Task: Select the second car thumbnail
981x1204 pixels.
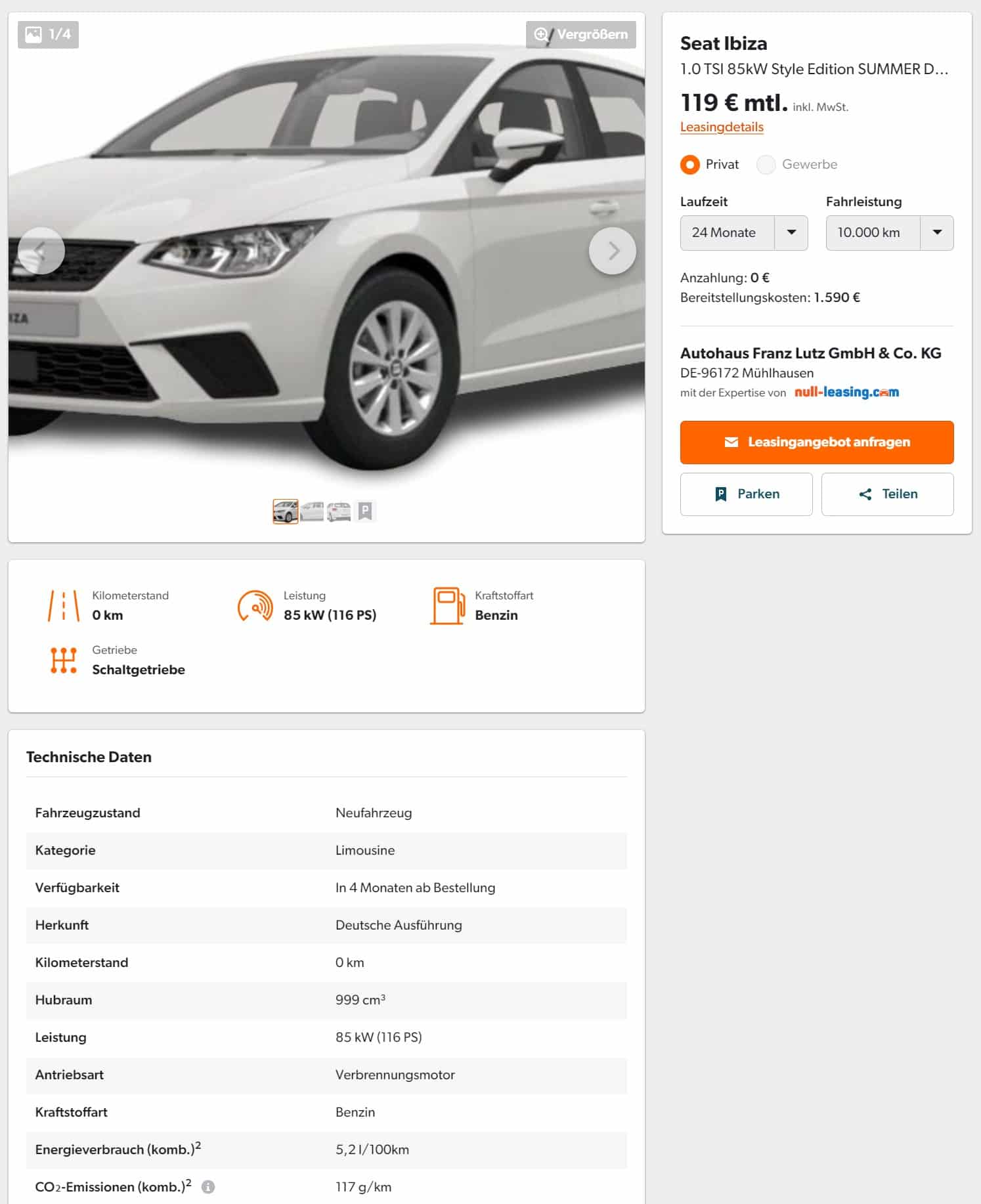Action: click(x=312, y=511)
